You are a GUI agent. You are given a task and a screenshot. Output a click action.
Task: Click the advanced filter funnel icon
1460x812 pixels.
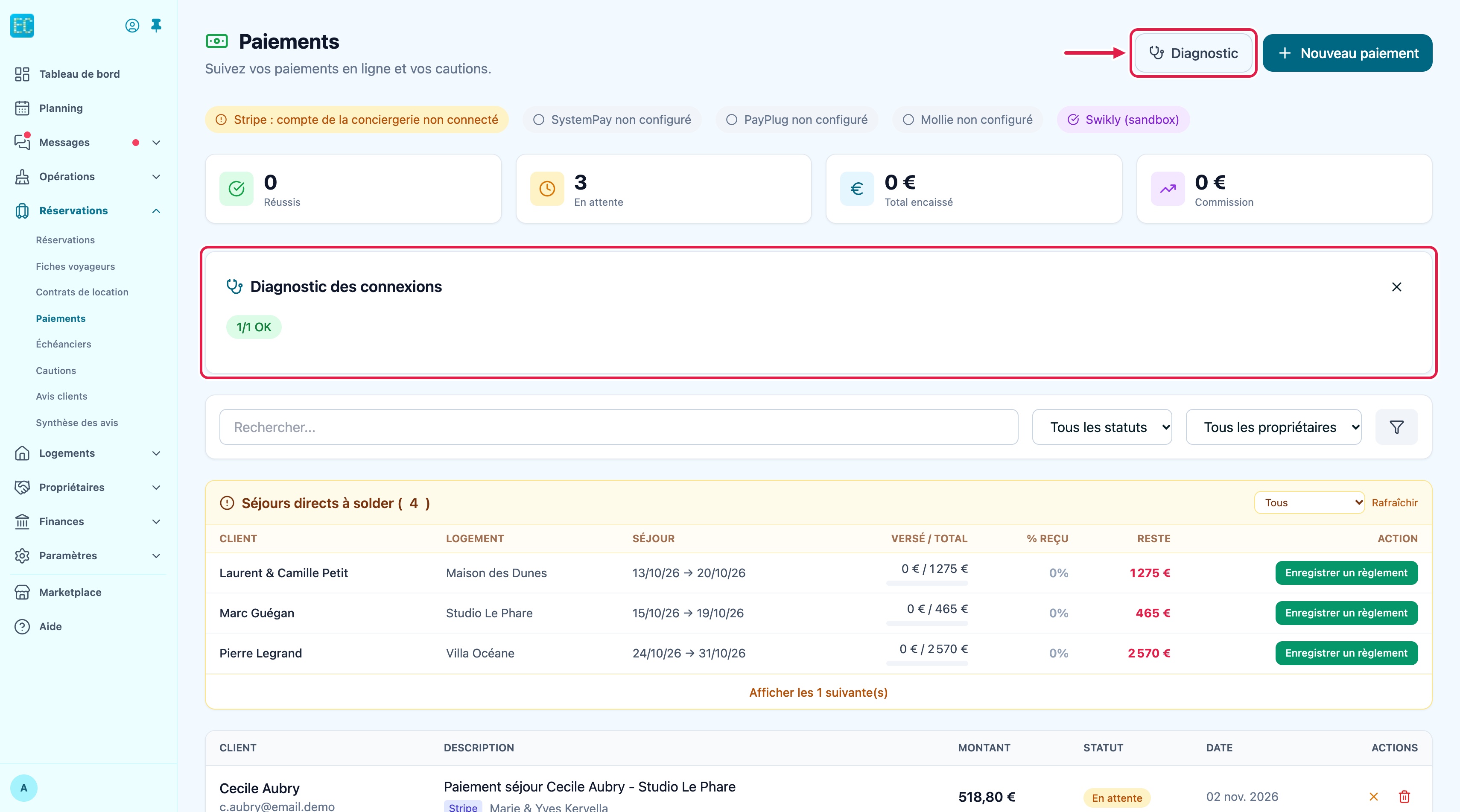tap(1396, 427)
